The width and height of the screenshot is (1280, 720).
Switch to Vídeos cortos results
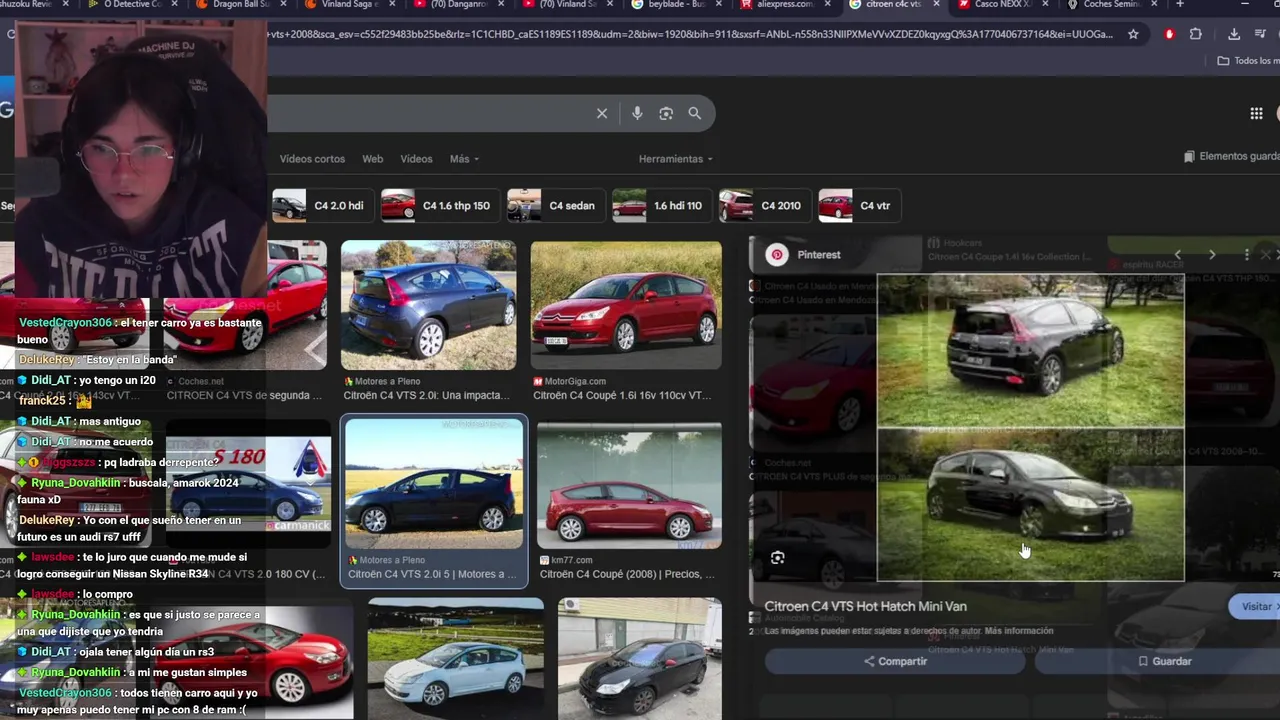312,159
